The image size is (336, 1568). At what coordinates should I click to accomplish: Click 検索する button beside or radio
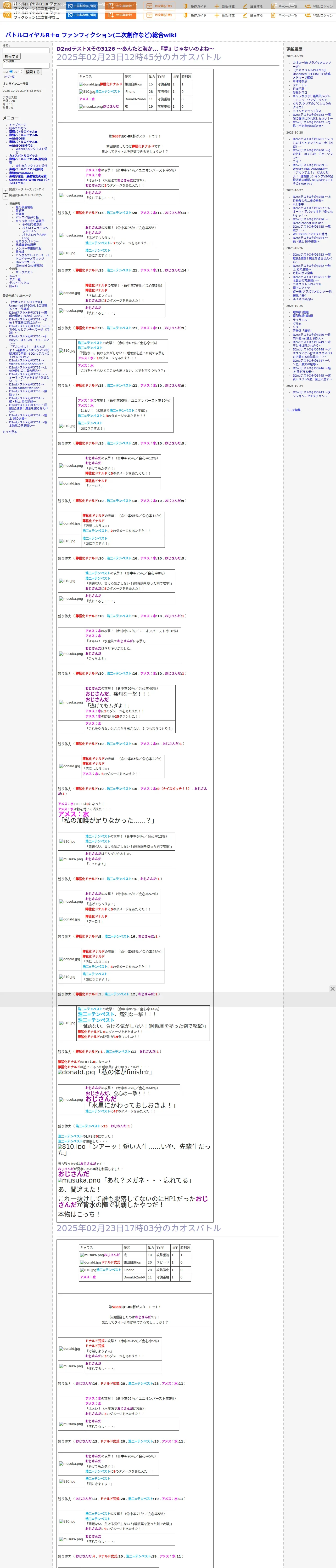pos(32,72)
